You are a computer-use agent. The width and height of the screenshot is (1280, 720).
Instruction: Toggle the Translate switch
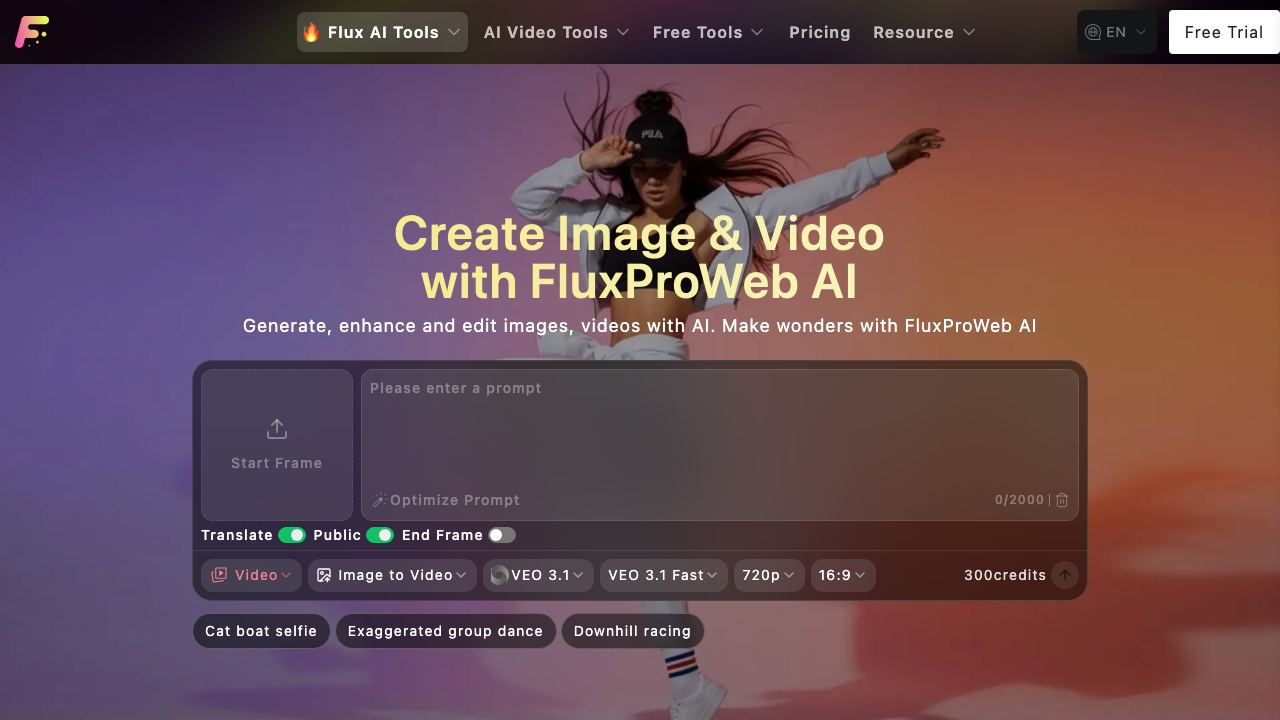coord(292,535)
